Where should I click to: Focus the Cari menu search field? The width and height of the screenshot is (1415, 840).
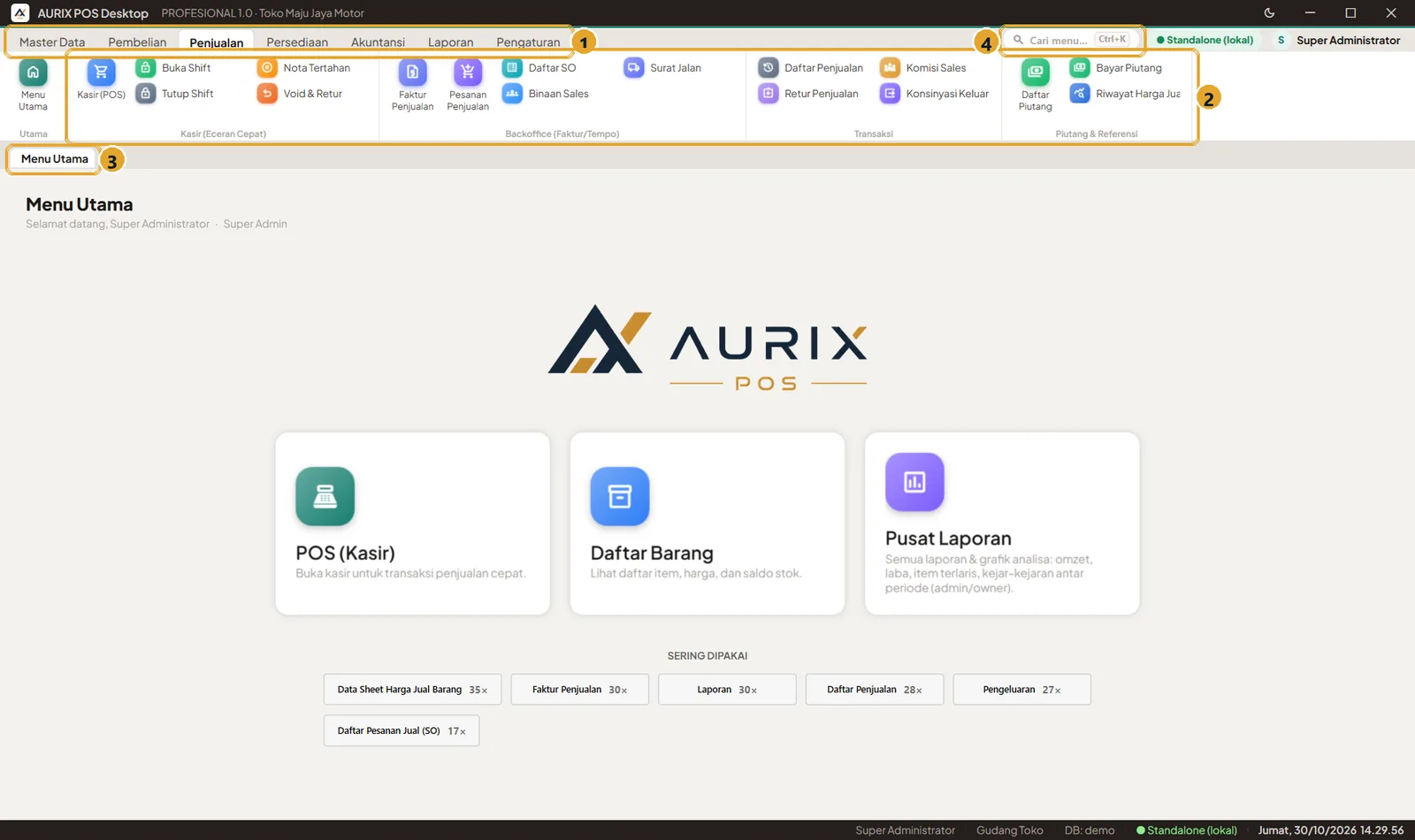pyautogui.click(x=1072, y=40)
